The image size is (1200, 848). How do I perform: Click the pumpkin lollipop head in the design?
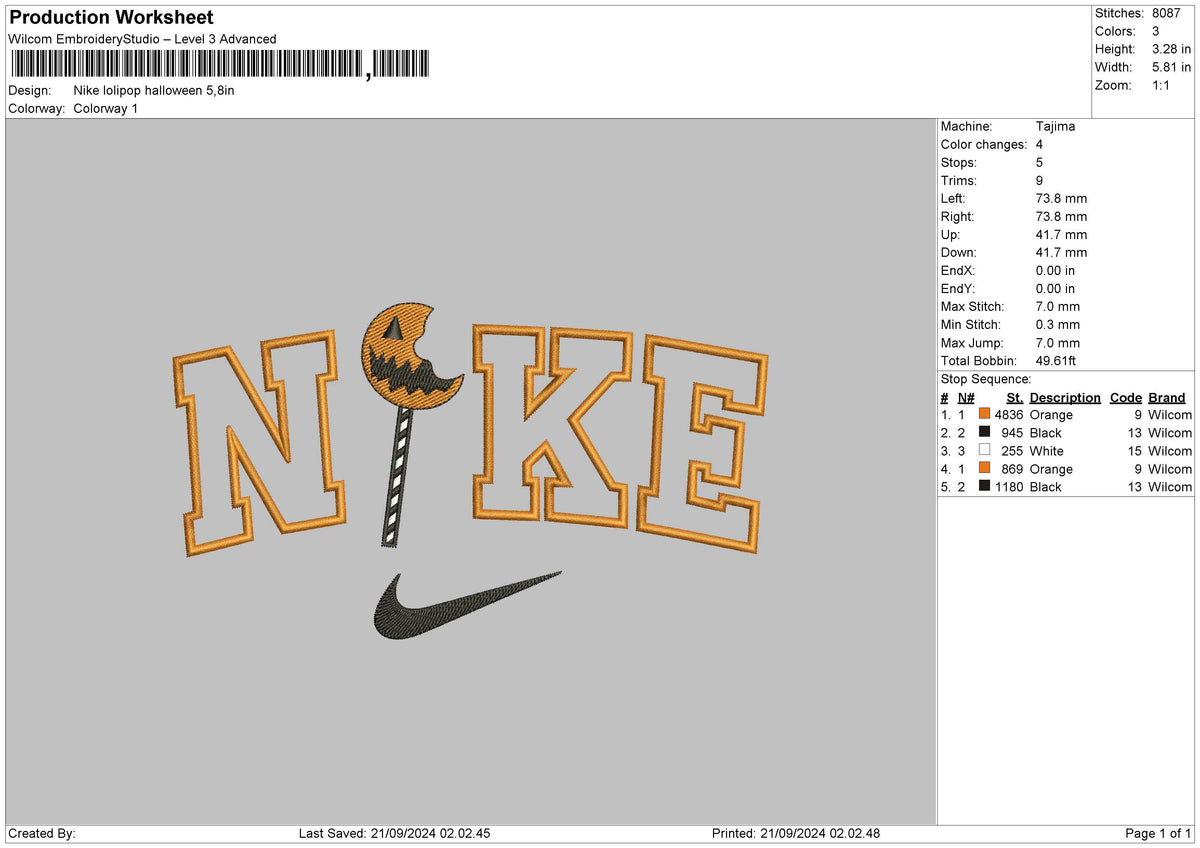[410, 355]
